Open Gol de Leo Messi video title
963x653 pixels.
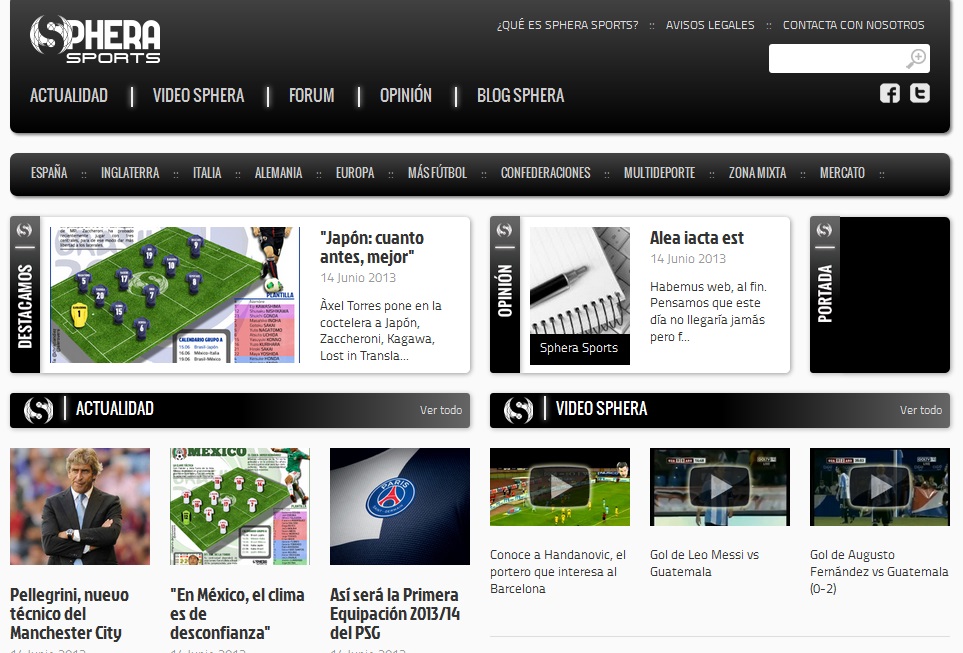pyautogui.click(x=704, y=563)
